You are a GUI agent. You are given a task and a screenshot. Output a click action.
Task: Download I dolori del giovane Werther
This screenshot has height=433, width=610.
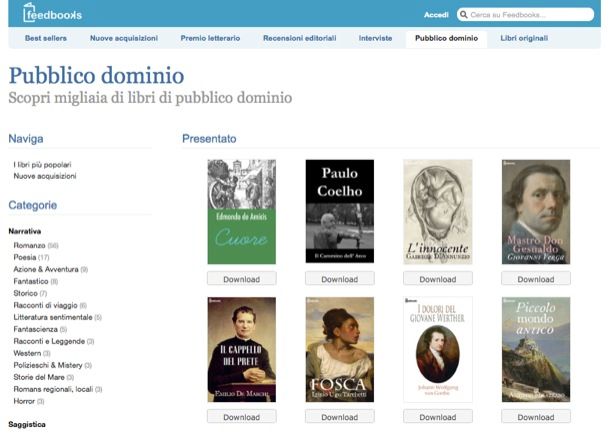tap(438, 417)
